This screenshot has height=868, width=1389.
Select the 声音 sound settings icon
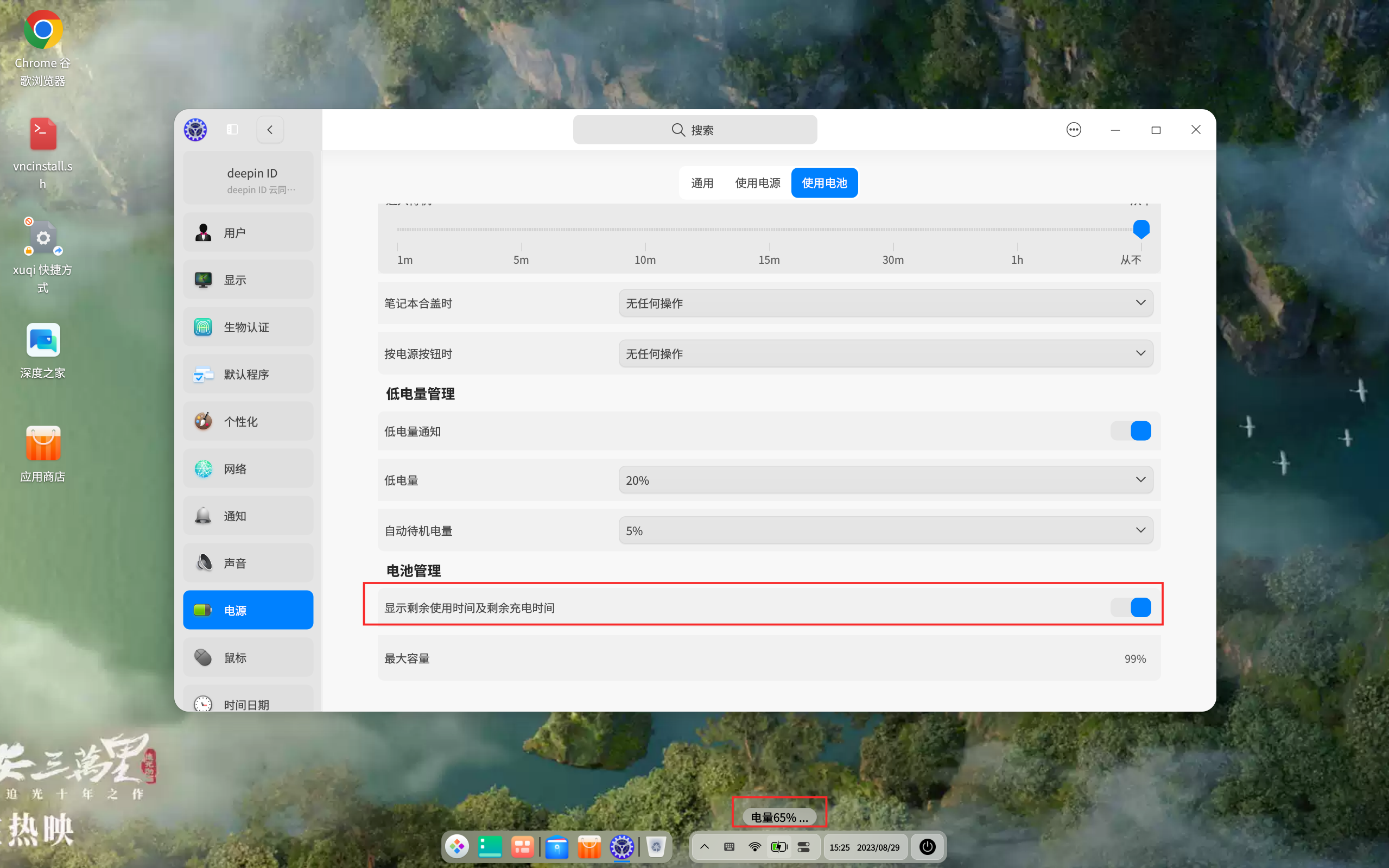pyautogui.click(x=248, y=562)
